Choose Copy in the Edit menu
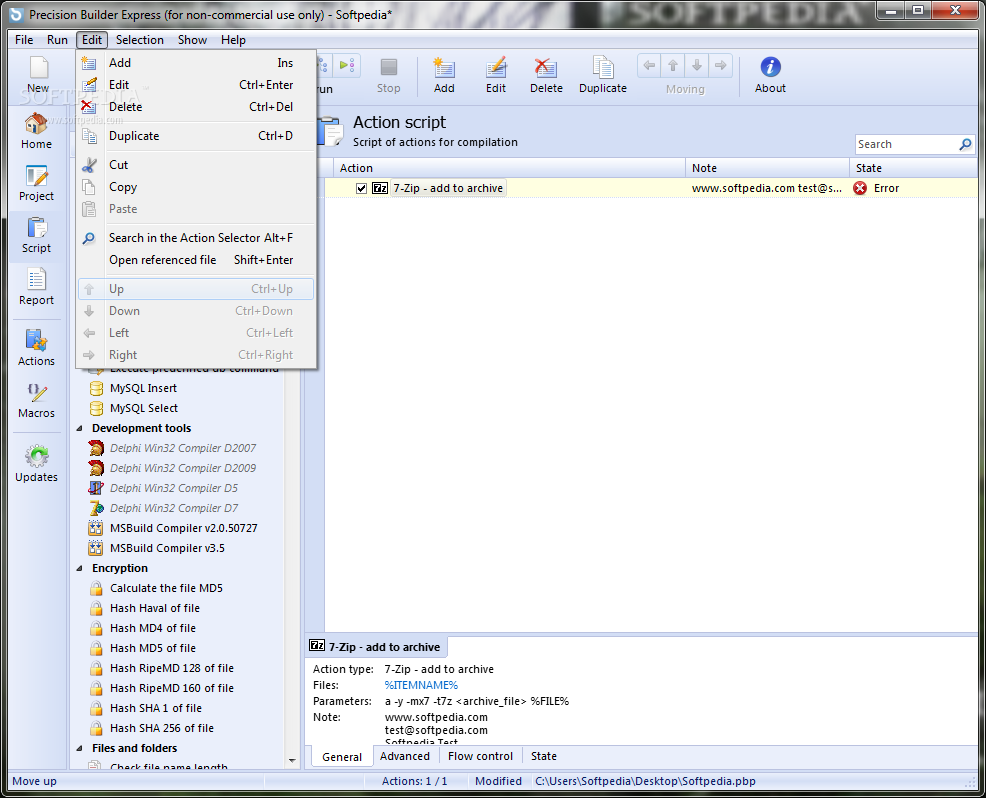 coord(196,187)
